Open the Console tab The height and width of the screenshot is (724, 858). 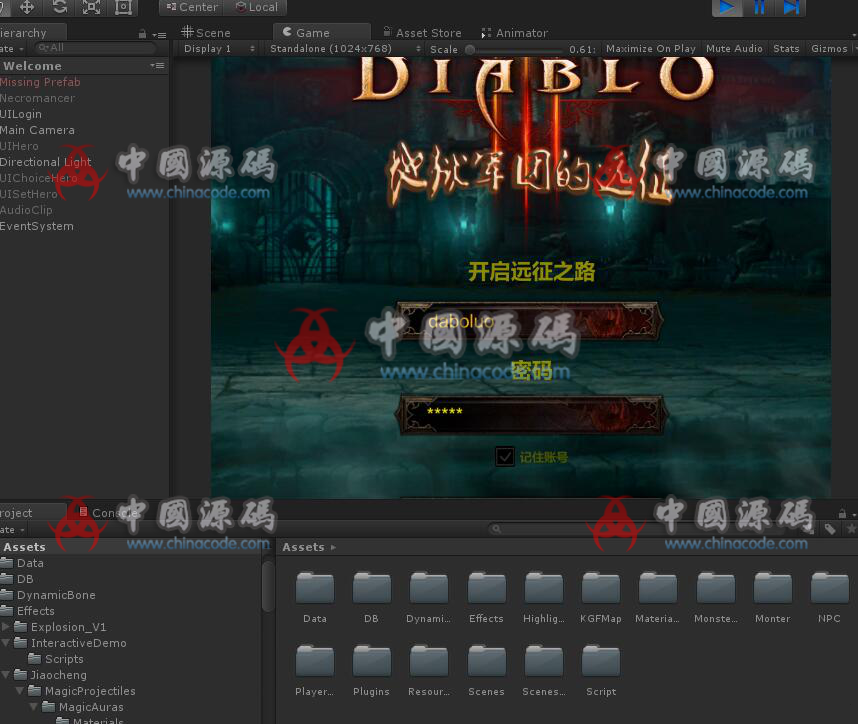[108, 513]
